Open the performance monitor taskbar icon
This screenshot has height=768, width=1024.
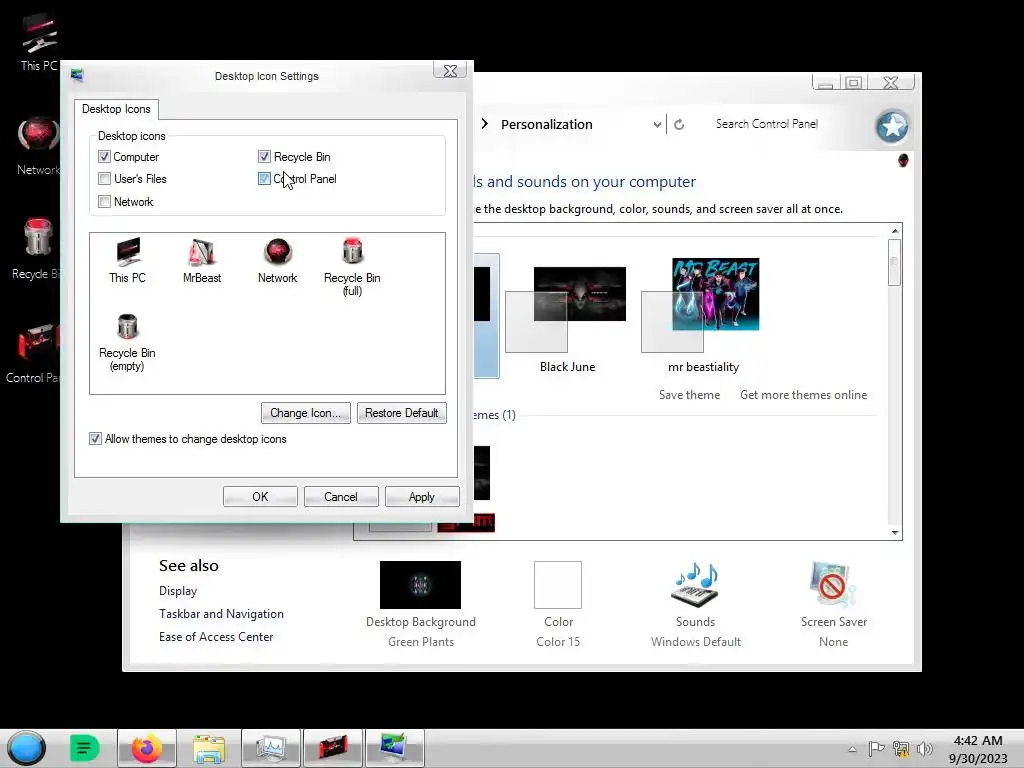coord(270,748)
